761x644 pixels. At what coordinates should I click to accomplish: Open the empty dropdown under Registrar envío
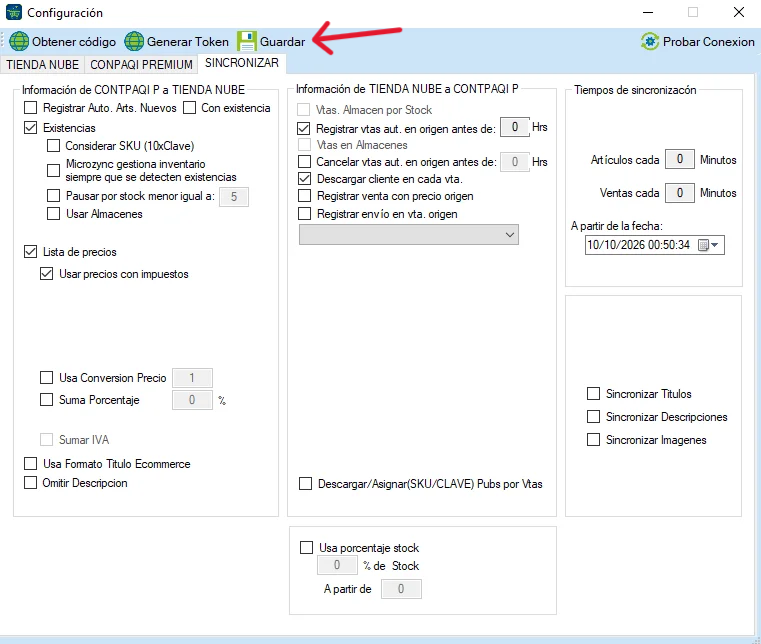pos(409,234)
